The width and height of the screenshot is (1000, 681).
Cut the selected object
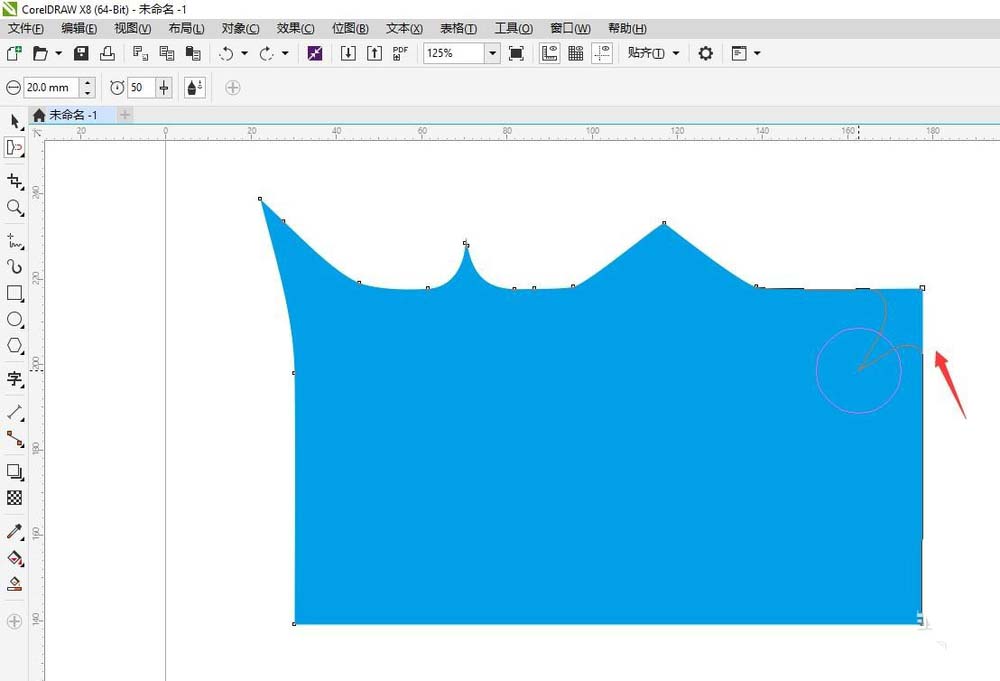tap(140, 53)
